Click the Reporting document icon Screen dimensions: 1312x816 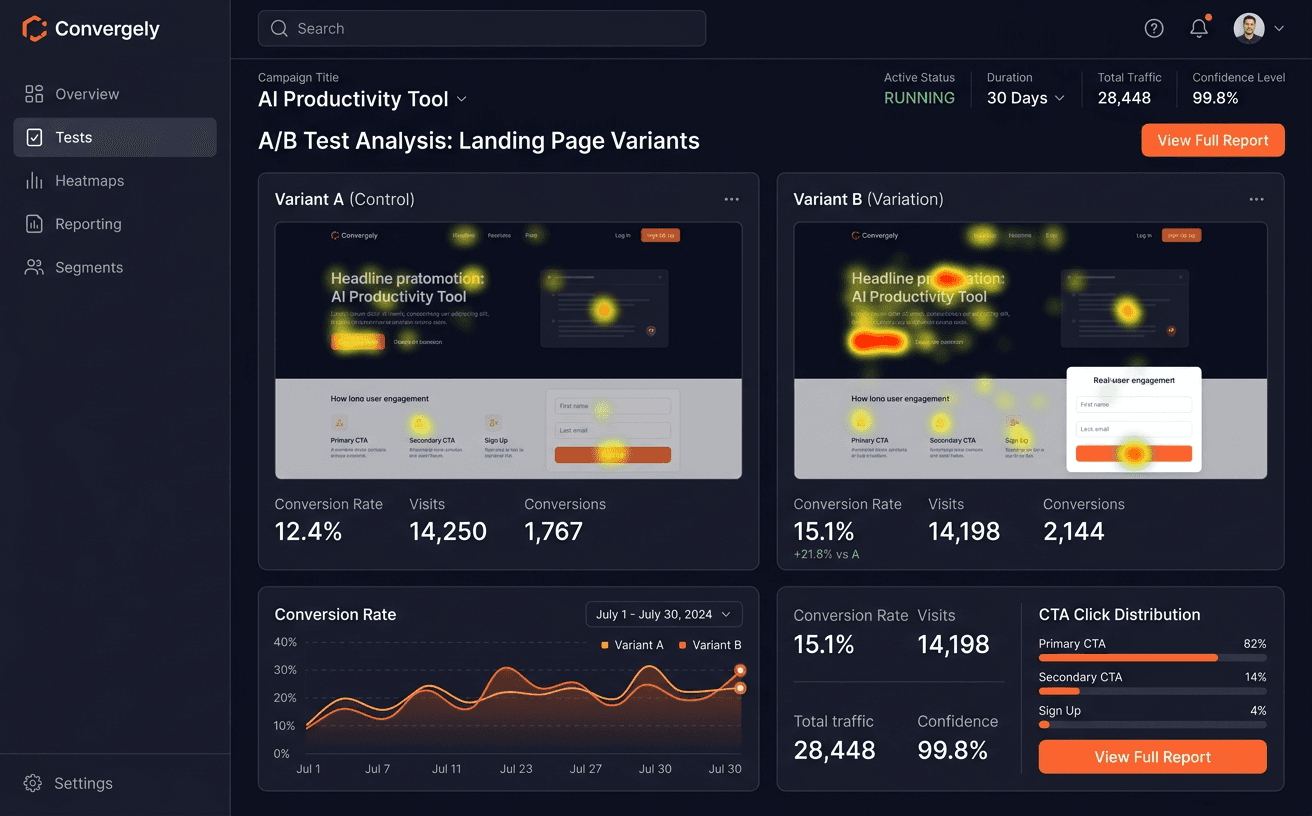click(x=34, y=224)
